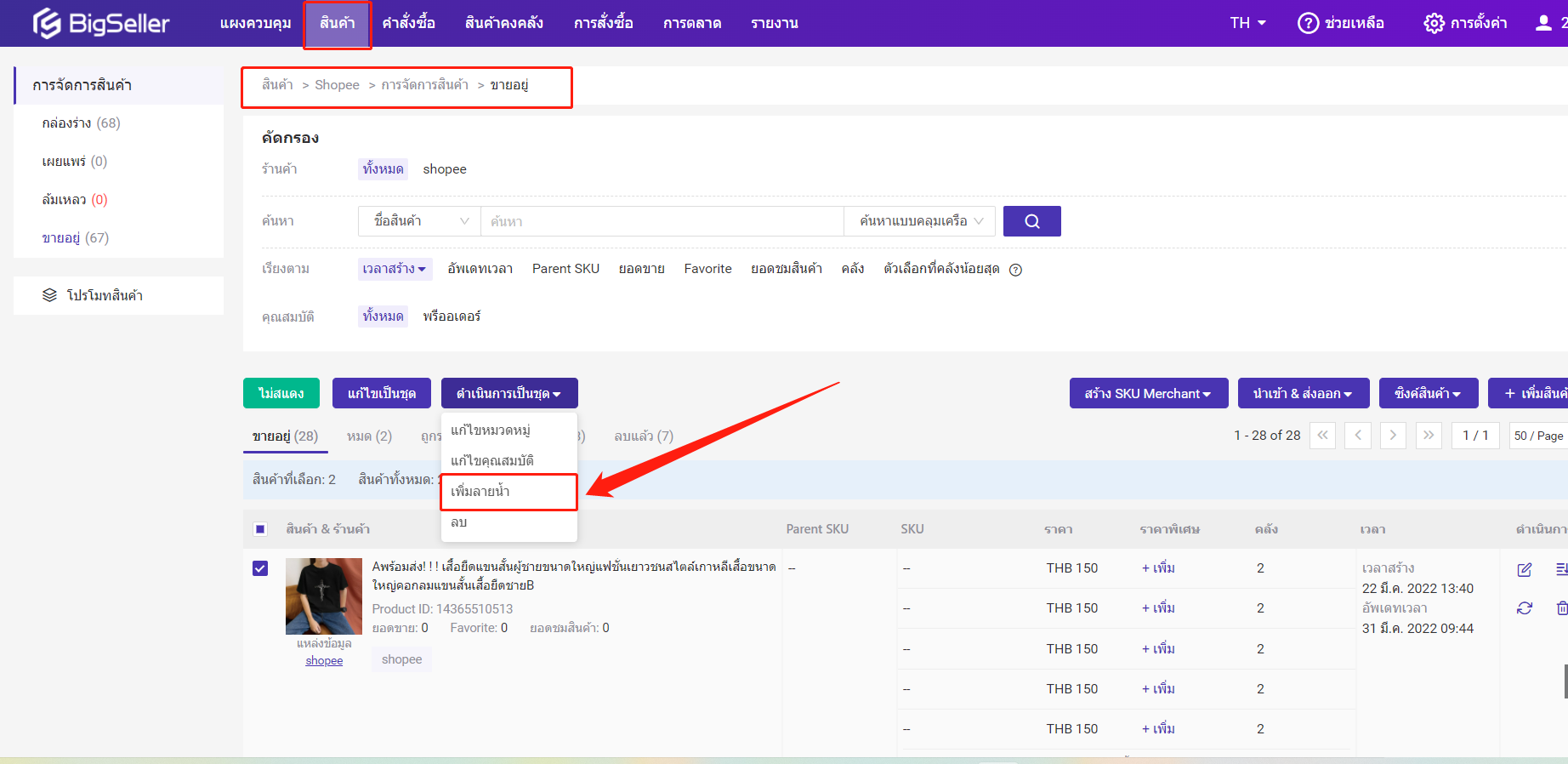Click the product search input field

tap(662, 221)
